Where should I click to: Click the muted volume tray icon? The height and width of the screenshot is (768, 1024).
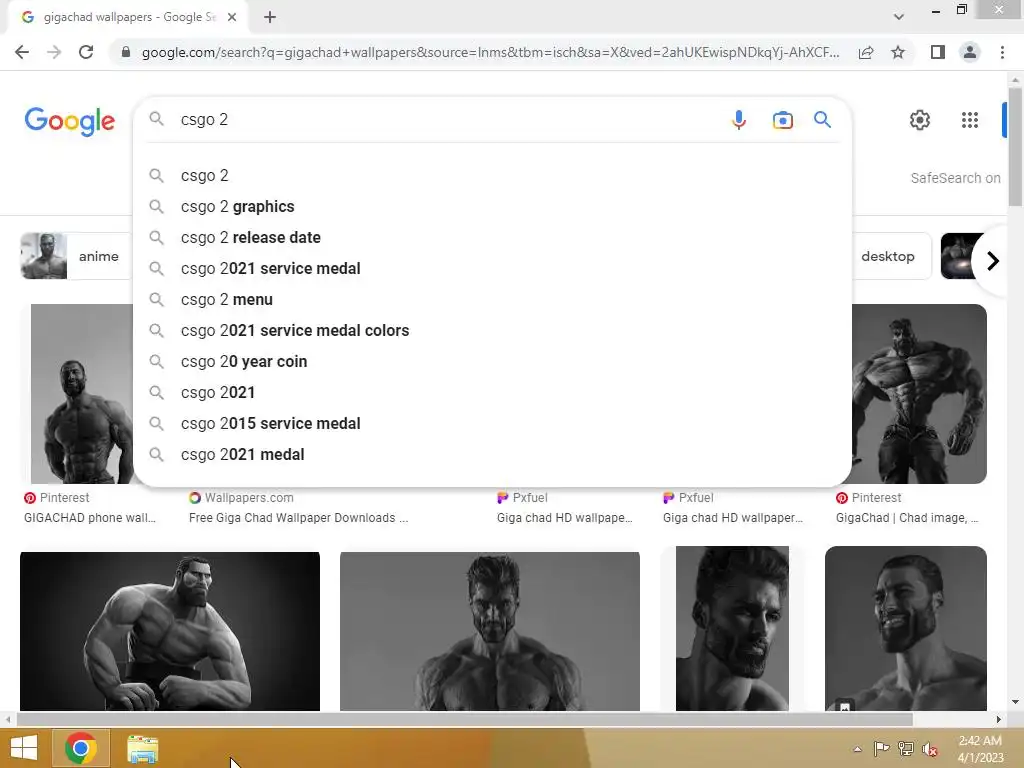[x=930, y=748]
